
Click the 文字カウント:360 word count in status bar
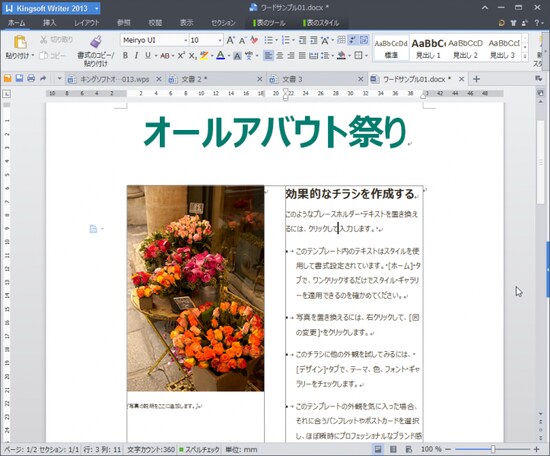(x=151, y=449)
